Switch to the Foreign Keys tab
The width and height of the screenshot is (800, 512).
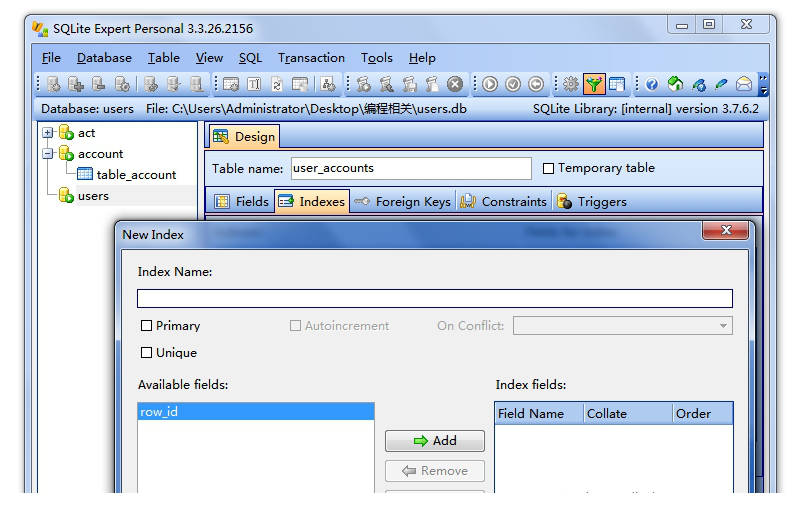(403, 201)
